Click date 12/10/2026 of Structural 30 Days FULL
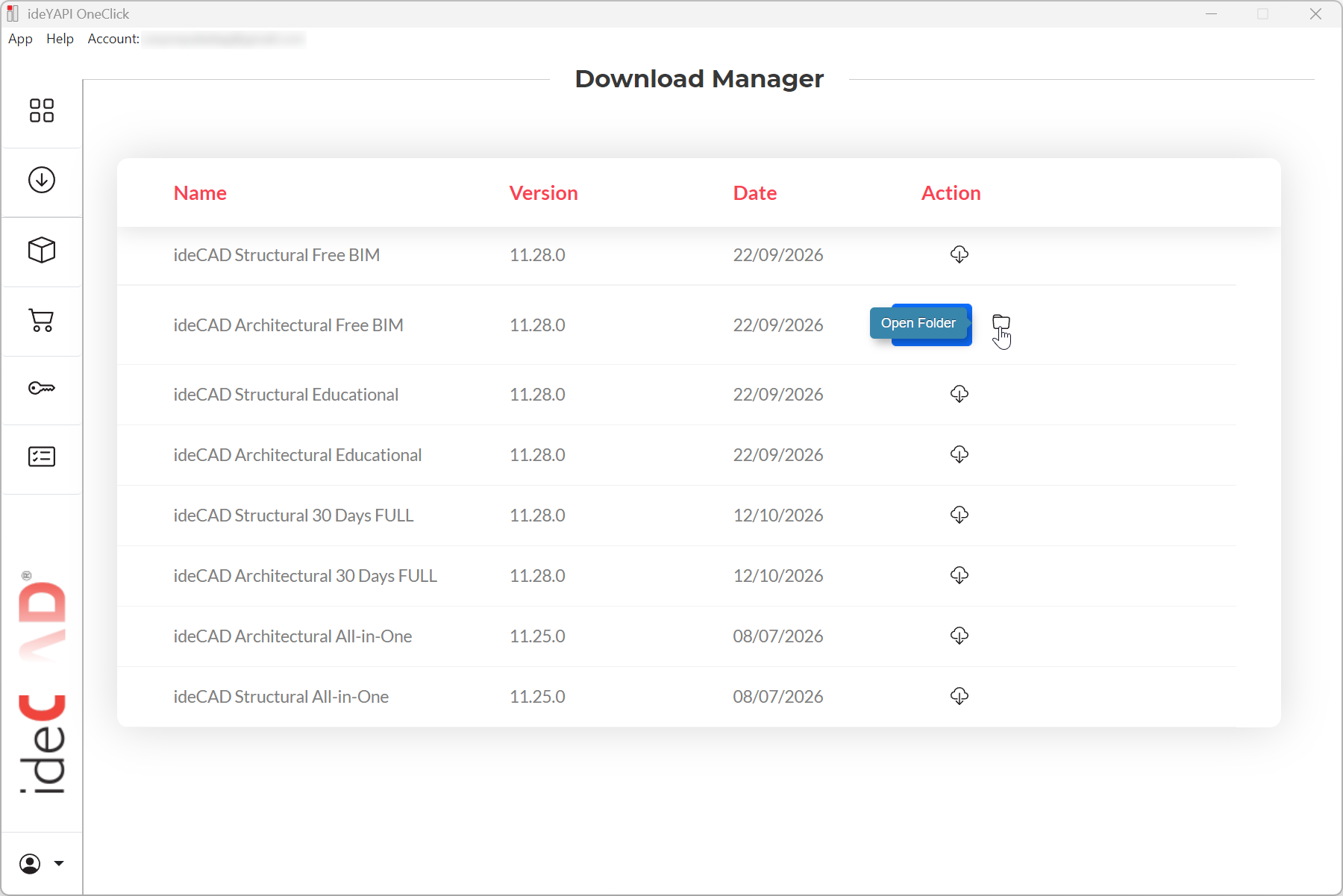This screenshot has width=1343, height=896. click(778, 516)
